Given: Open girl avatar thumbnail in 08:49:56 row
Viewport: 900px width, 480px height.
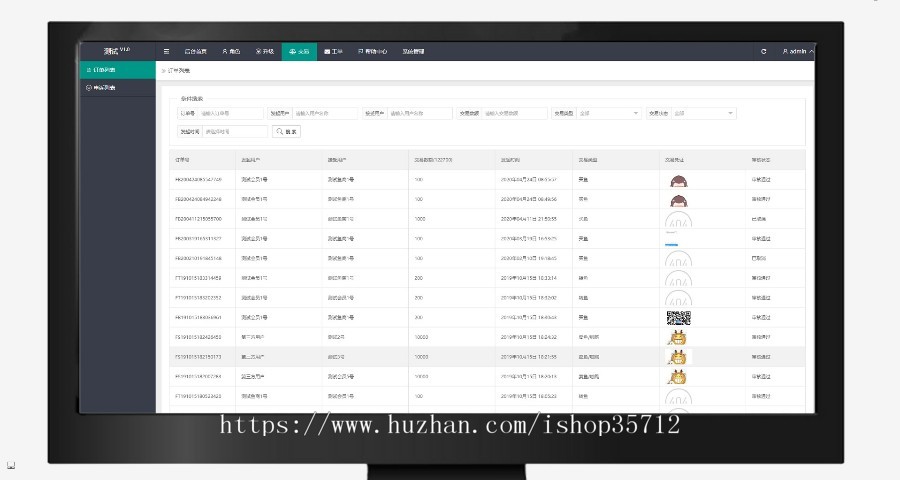Looking at the screenshot, I should (678, 200).
